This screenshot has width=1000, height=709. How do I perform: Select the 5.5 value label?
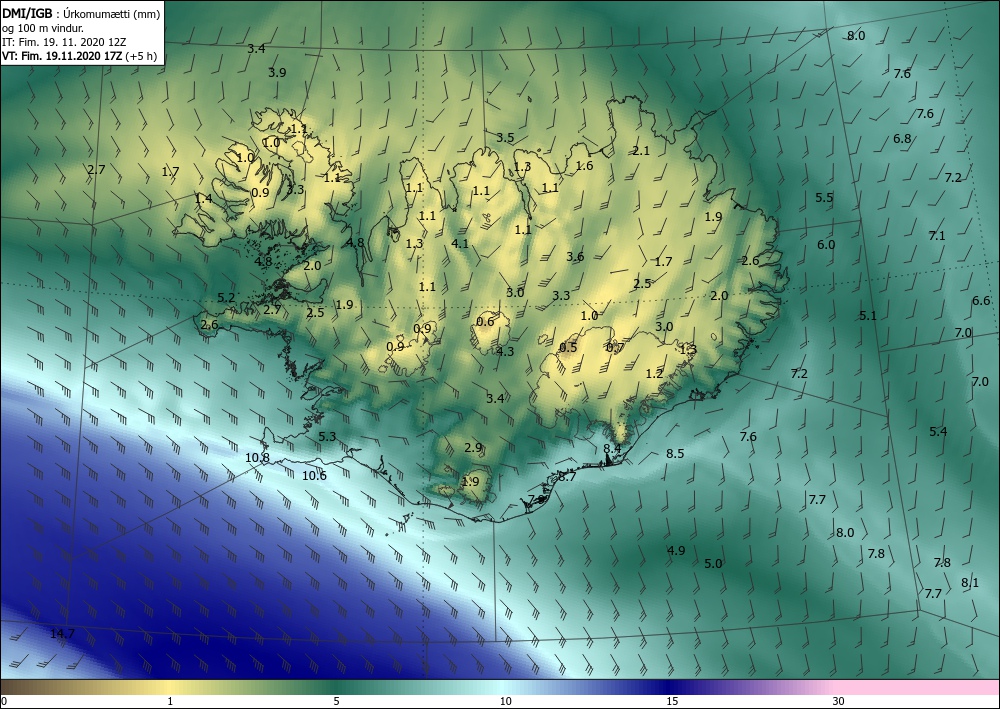(x=825, y=198)
